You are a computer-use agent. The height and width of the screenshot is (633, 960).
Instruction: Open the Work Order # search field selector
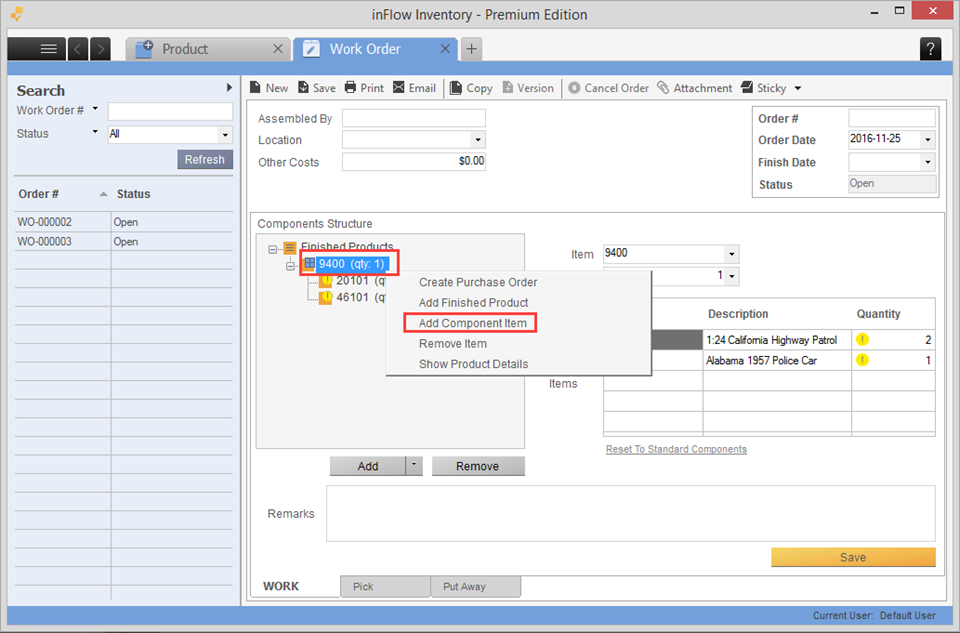click(95, 109)
